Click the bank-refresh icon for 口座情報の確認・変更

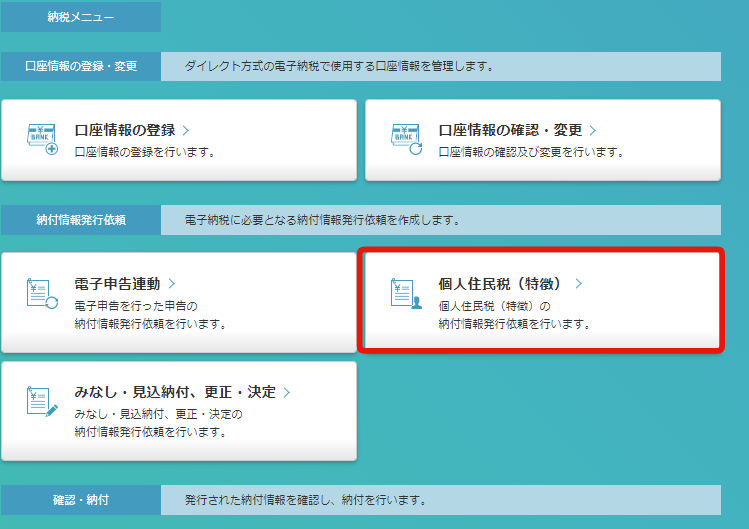407,140
